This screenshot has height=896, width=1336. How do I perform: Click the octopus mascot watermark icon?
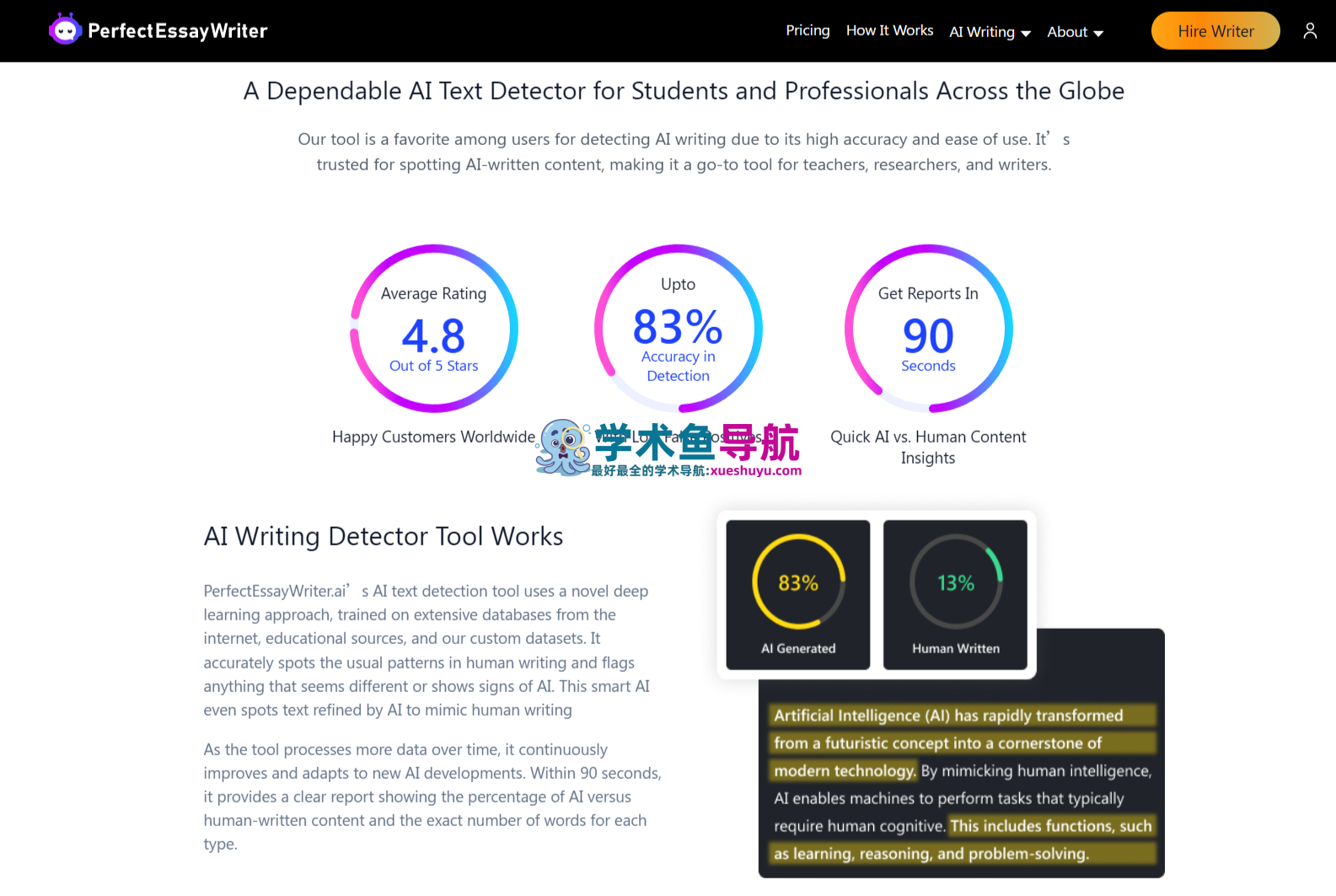tap(563, 447)
